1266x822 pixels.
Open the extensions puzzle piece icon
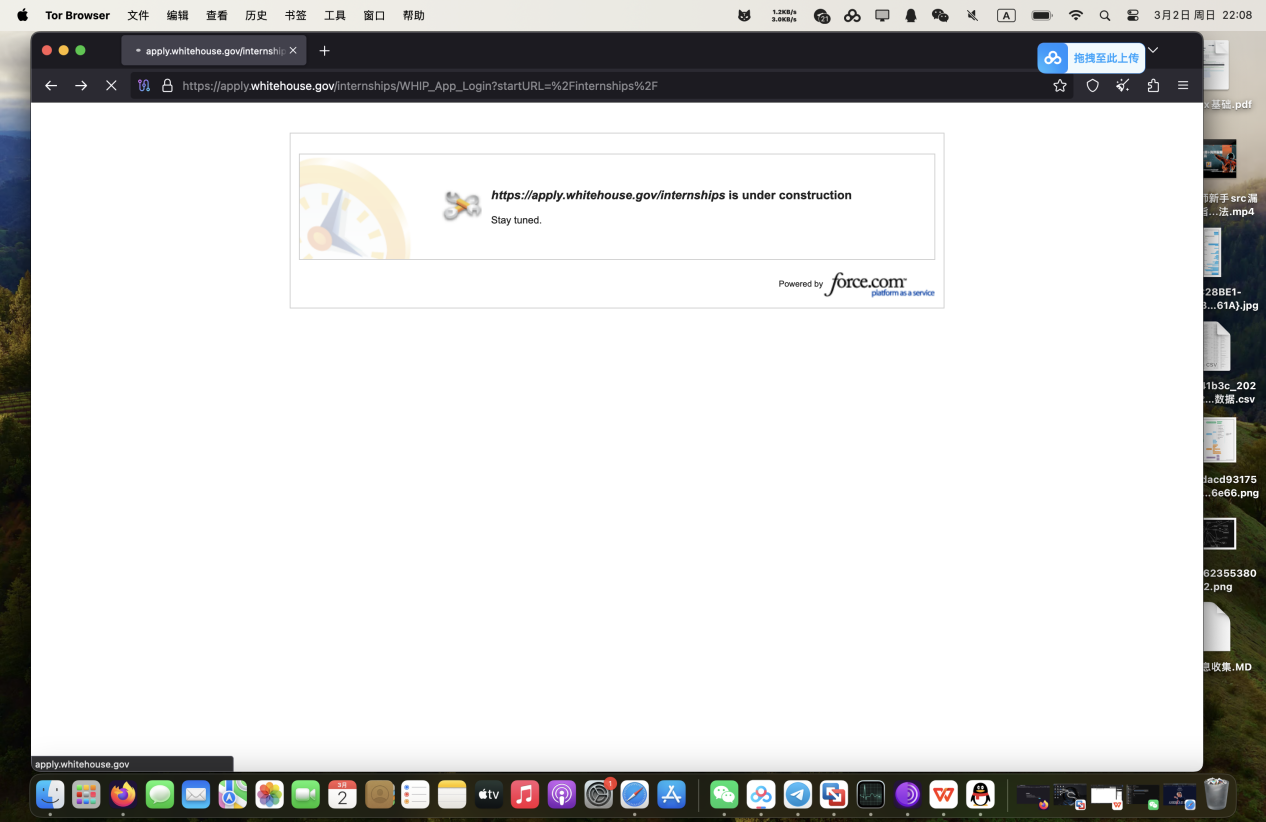coord(1153,86)
